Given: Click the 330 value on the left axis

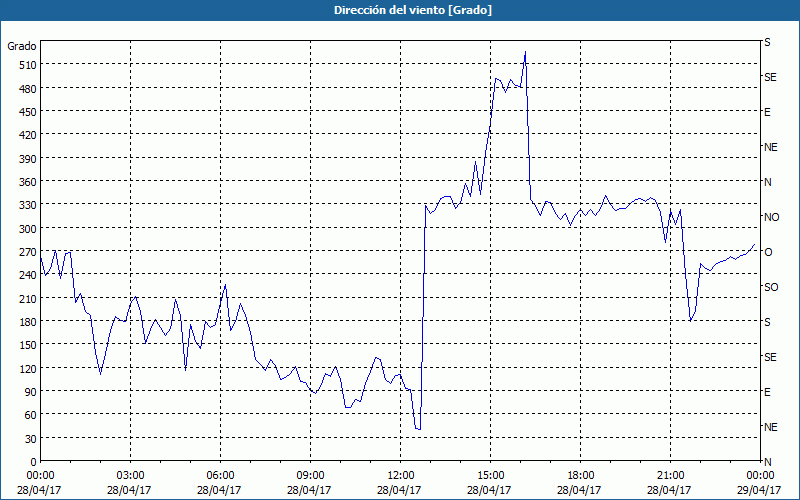Looking at the screenshot, I should point(28,205).
